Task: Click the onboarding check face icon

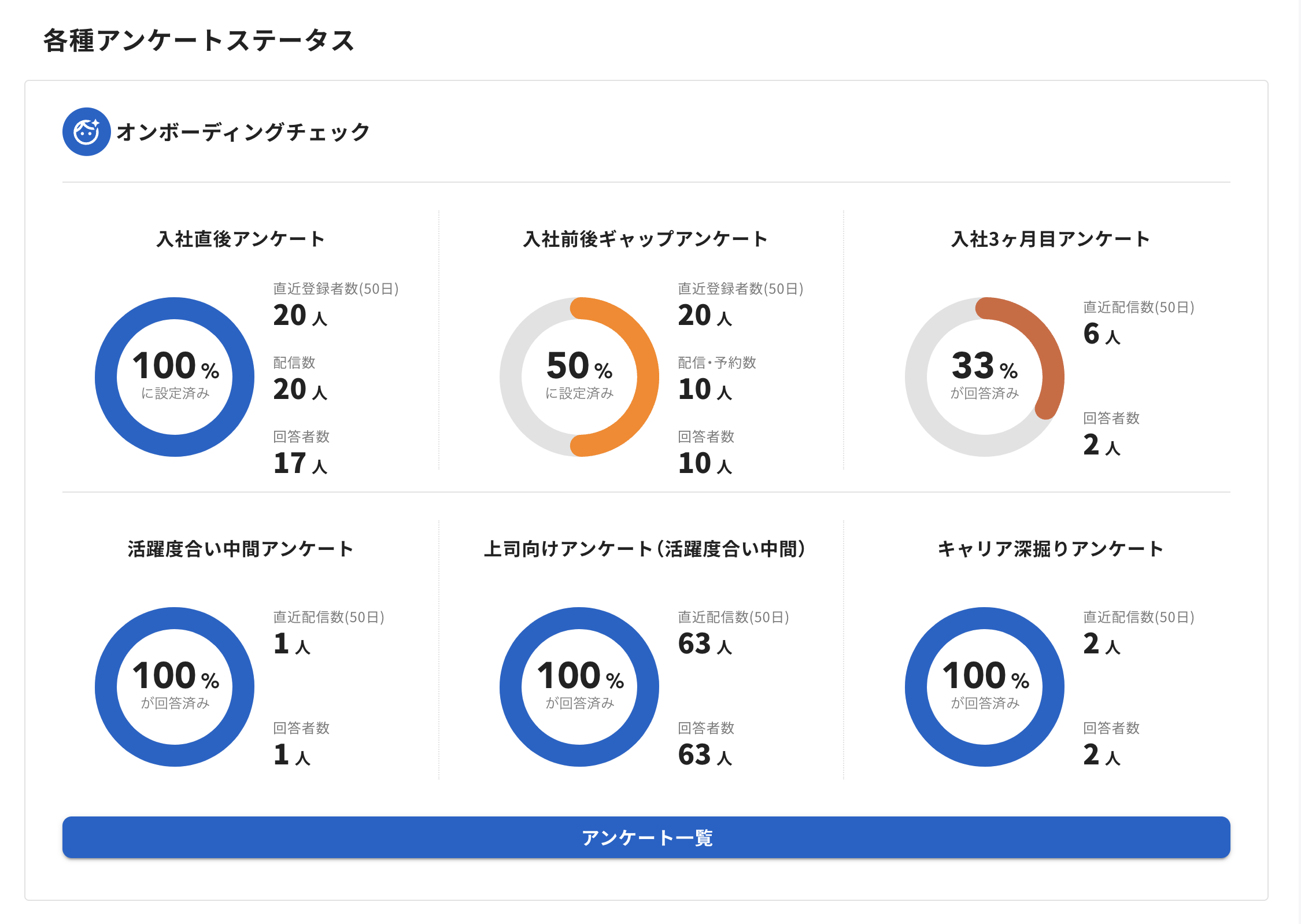Action: point(86,131)
